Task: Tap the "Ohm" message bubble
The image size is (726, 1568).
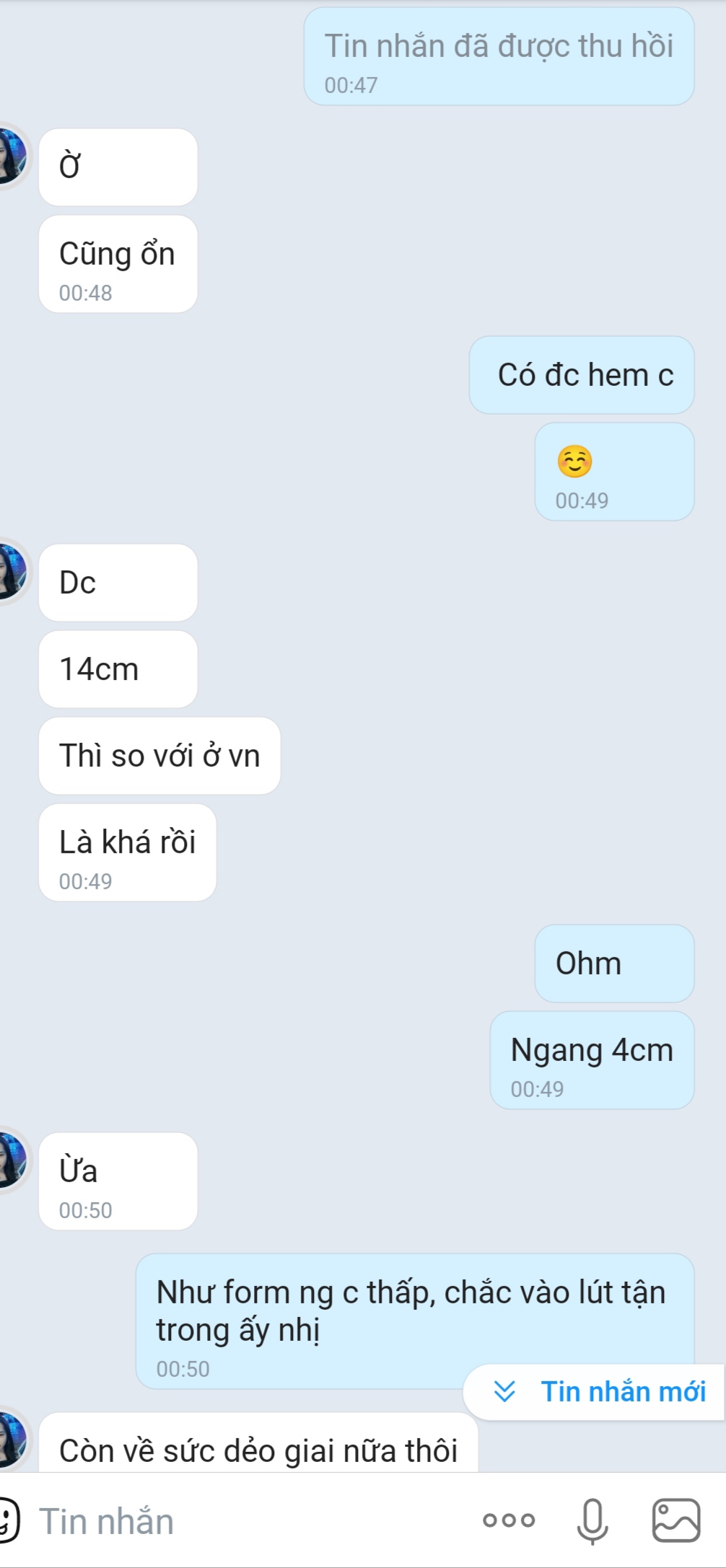Action: [614, 964]
